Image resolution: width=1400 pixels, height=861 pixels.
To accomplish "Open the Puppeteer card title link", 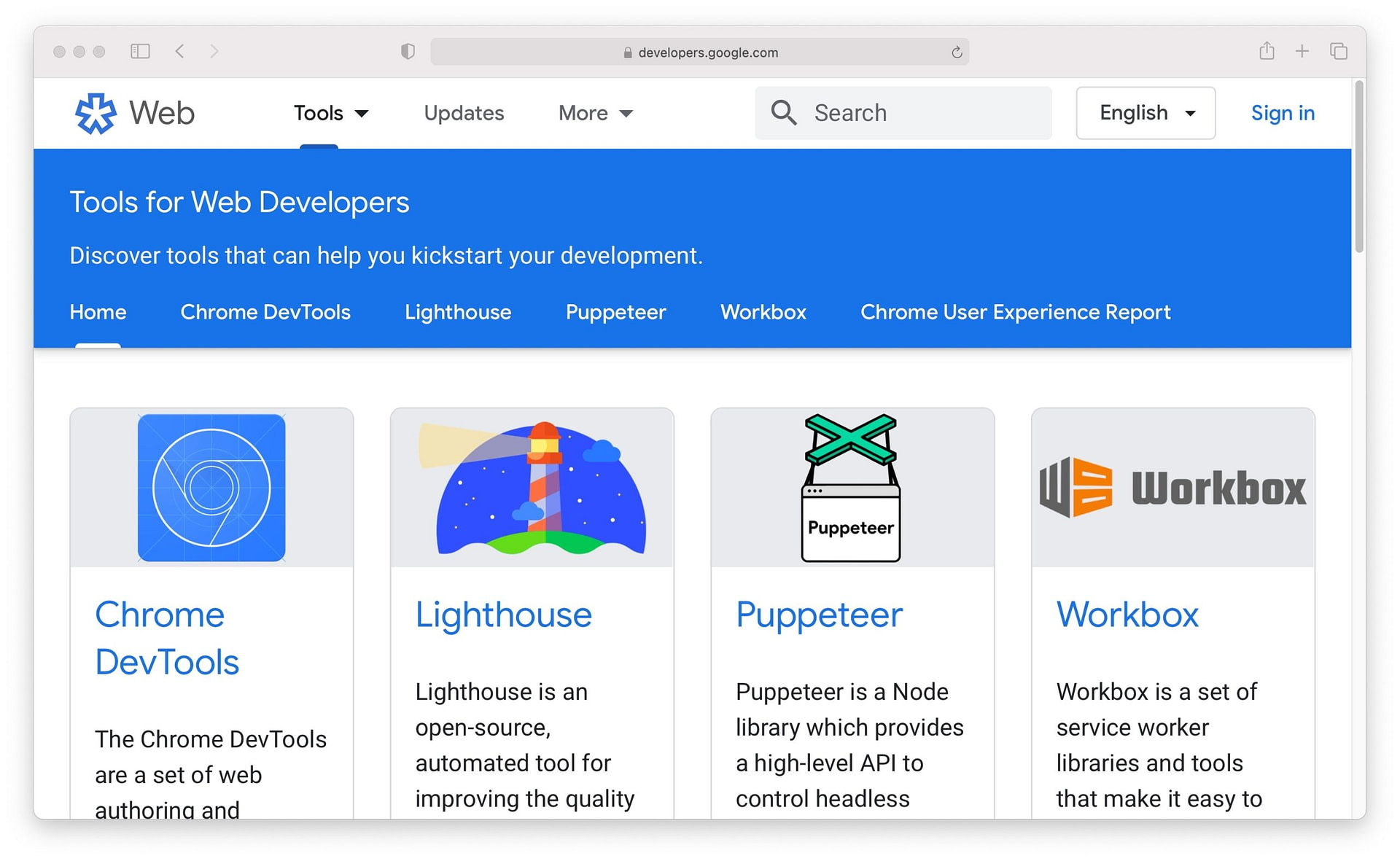I will (x=819, y=615).
